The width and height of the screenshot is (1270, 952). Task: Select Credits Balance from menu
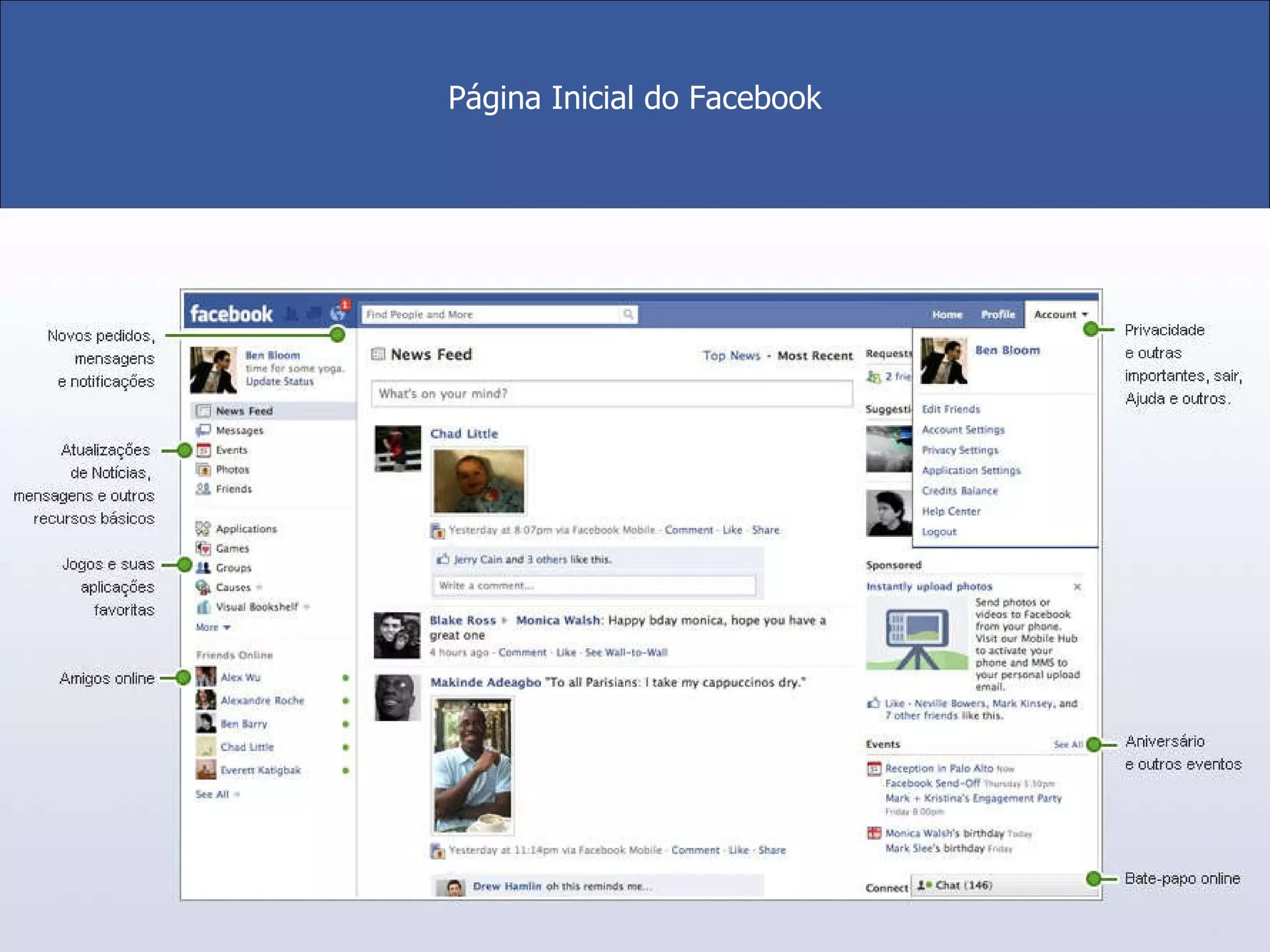tap(960, 491)
